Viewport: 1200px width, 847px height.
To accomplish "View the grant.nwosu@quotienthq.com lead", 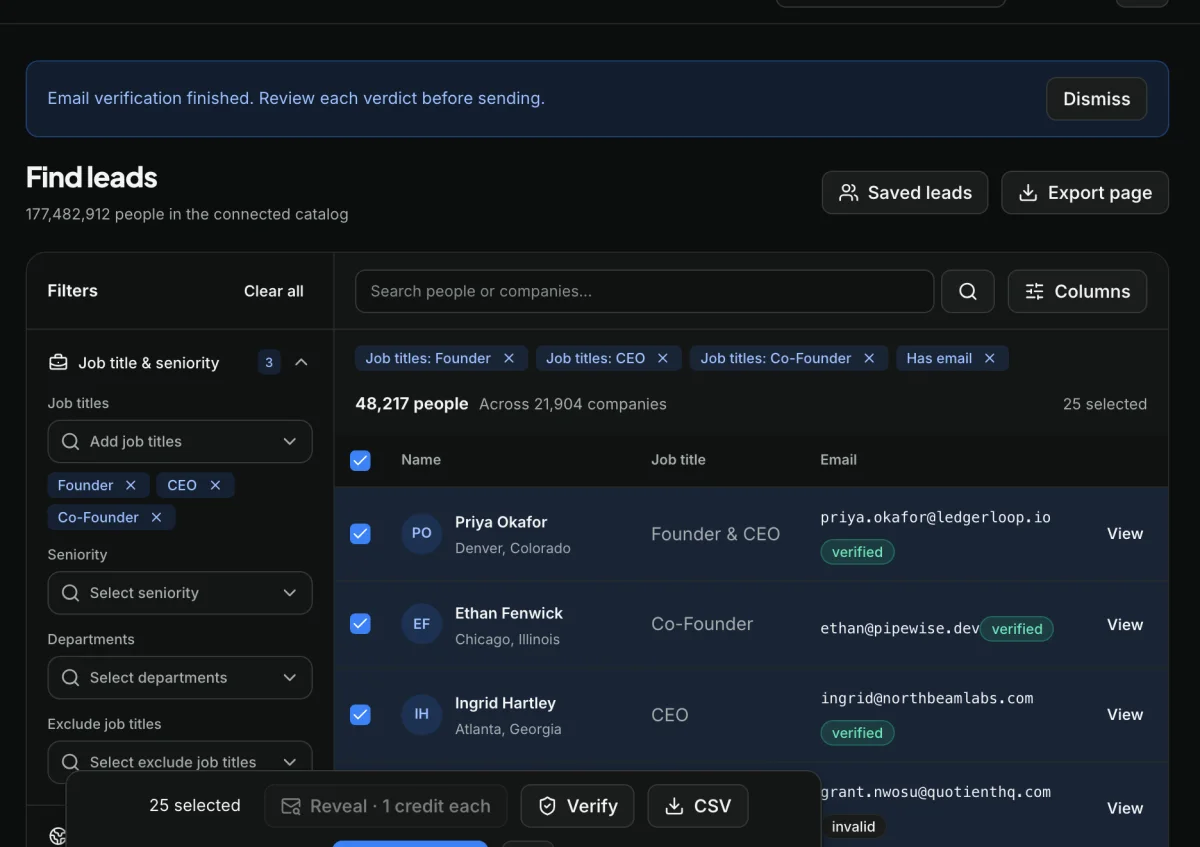I will tap(1125, 808).
